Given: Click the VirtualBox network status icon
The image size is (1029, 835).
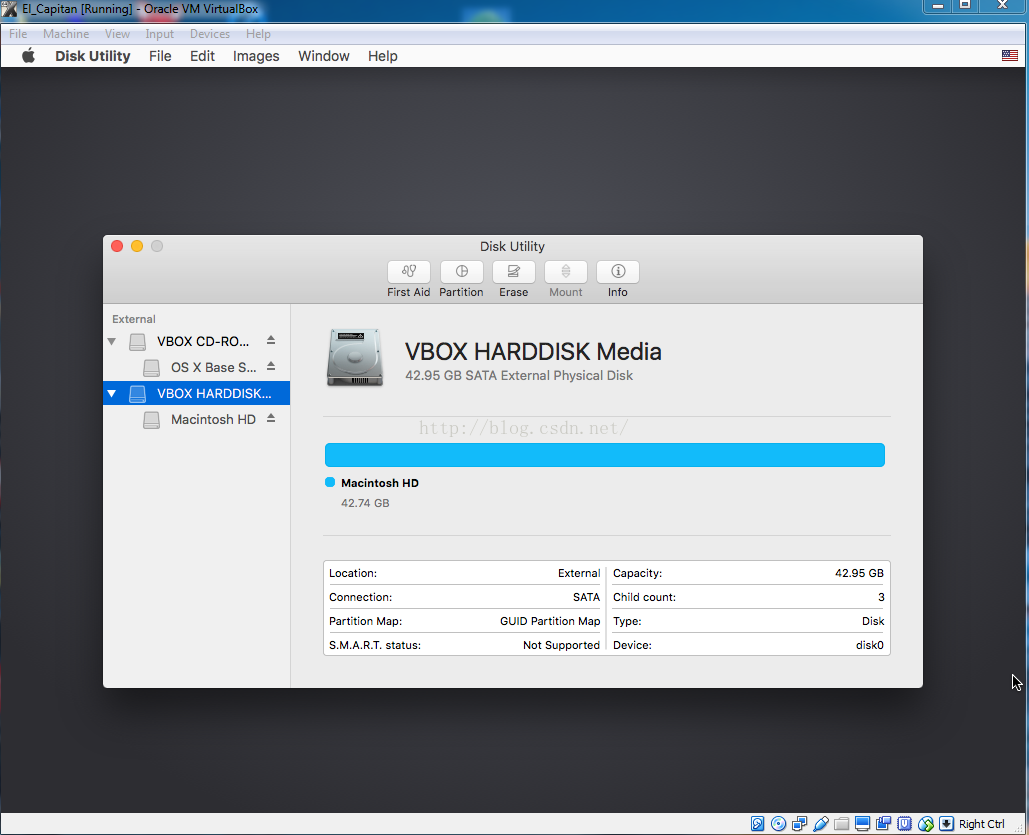Looking at the screenshot, I should [799, 824].
